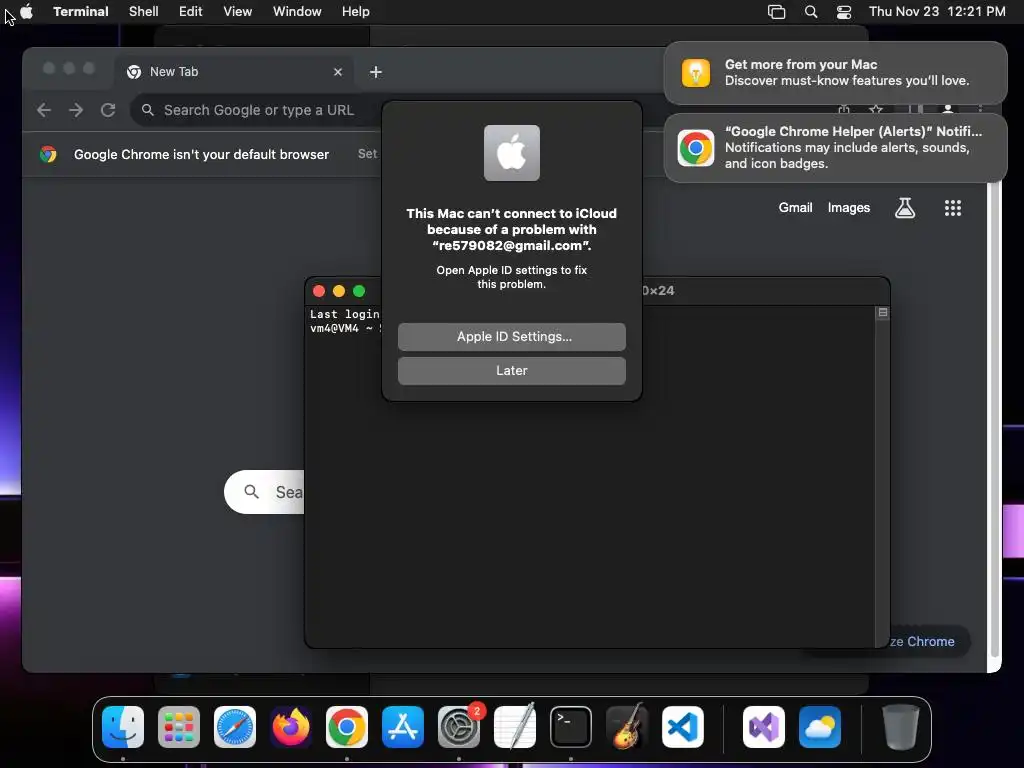1024x768 pixels.
Task: Open the Shell menu
Action: pyautogui.click(x=144, y=11)
